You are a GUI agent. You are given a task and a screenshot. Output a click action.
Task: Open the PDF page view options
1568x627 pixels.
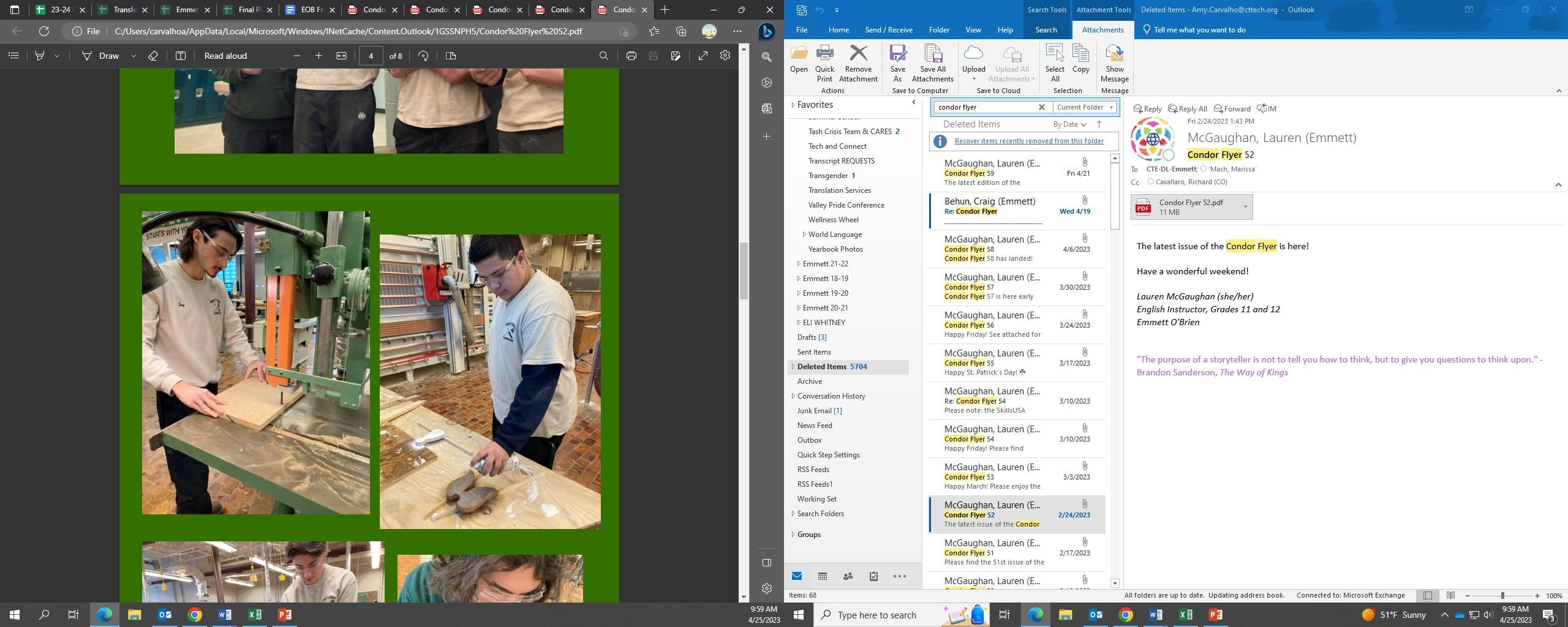[x=451, y=56]
